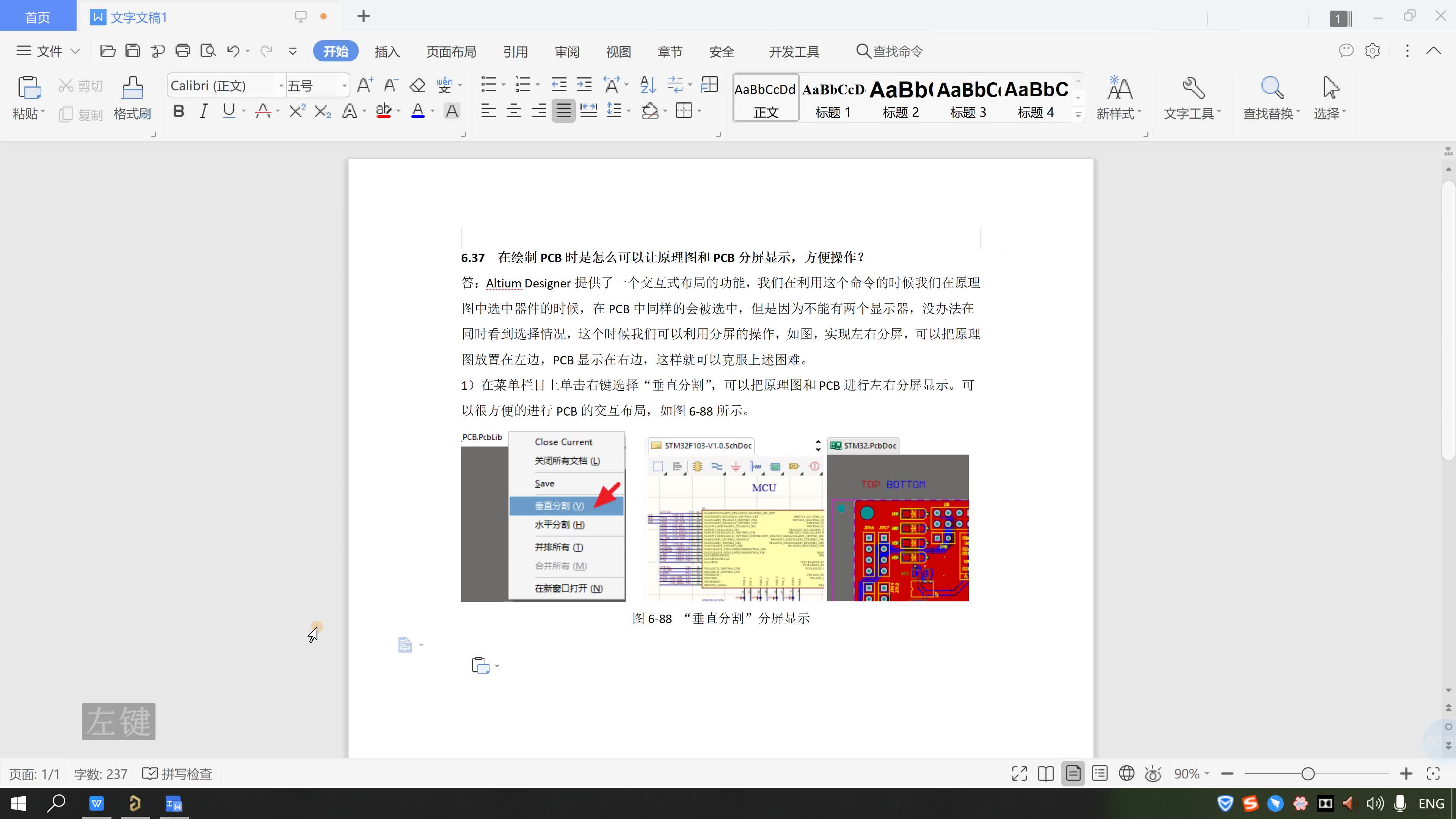Toggle underline formatting
The width and height of the screenshot is (1456, 819).
click(229, 111)
